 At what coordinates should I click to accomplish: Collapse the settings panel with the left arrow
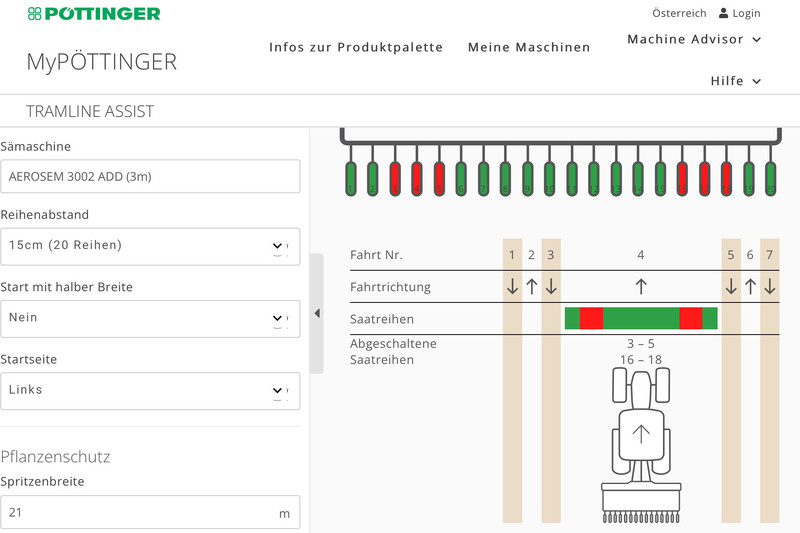[317, 313]
